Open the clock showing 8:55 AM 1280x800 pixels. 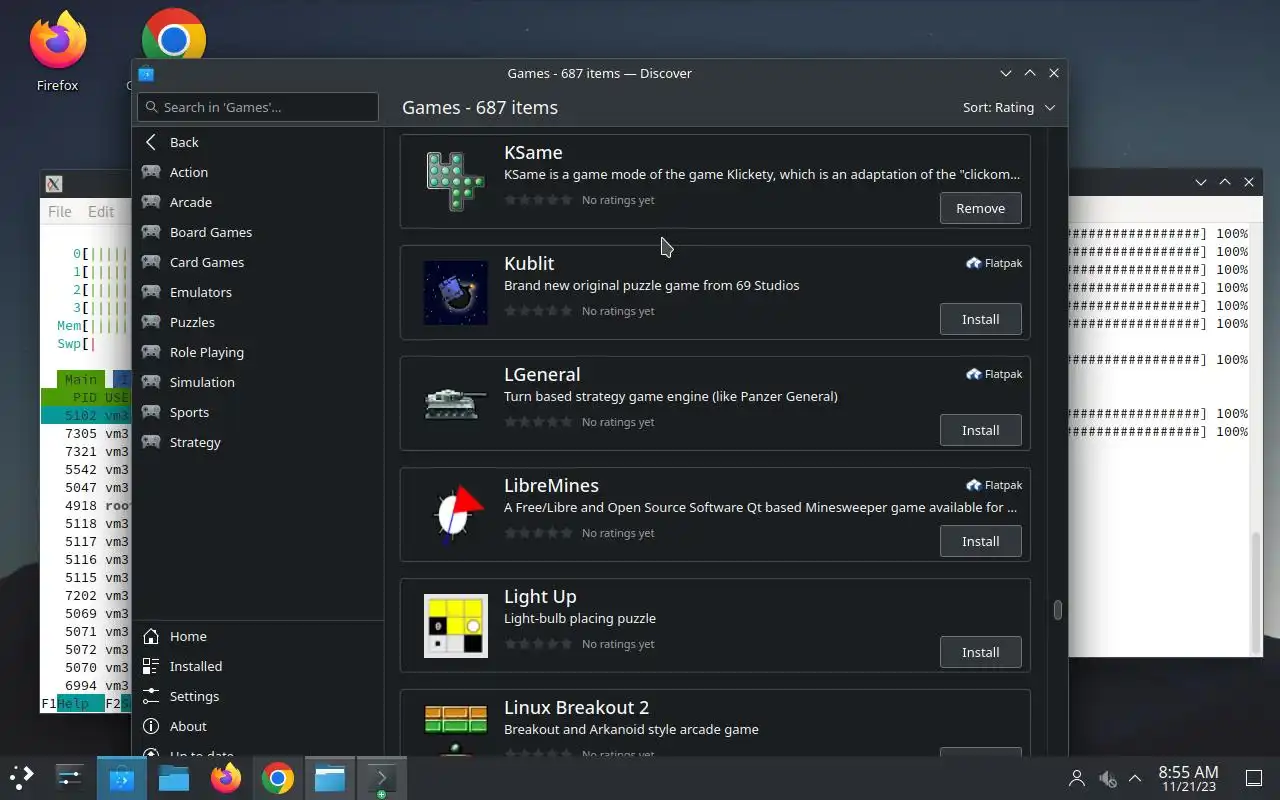(x=1188, y=778)
